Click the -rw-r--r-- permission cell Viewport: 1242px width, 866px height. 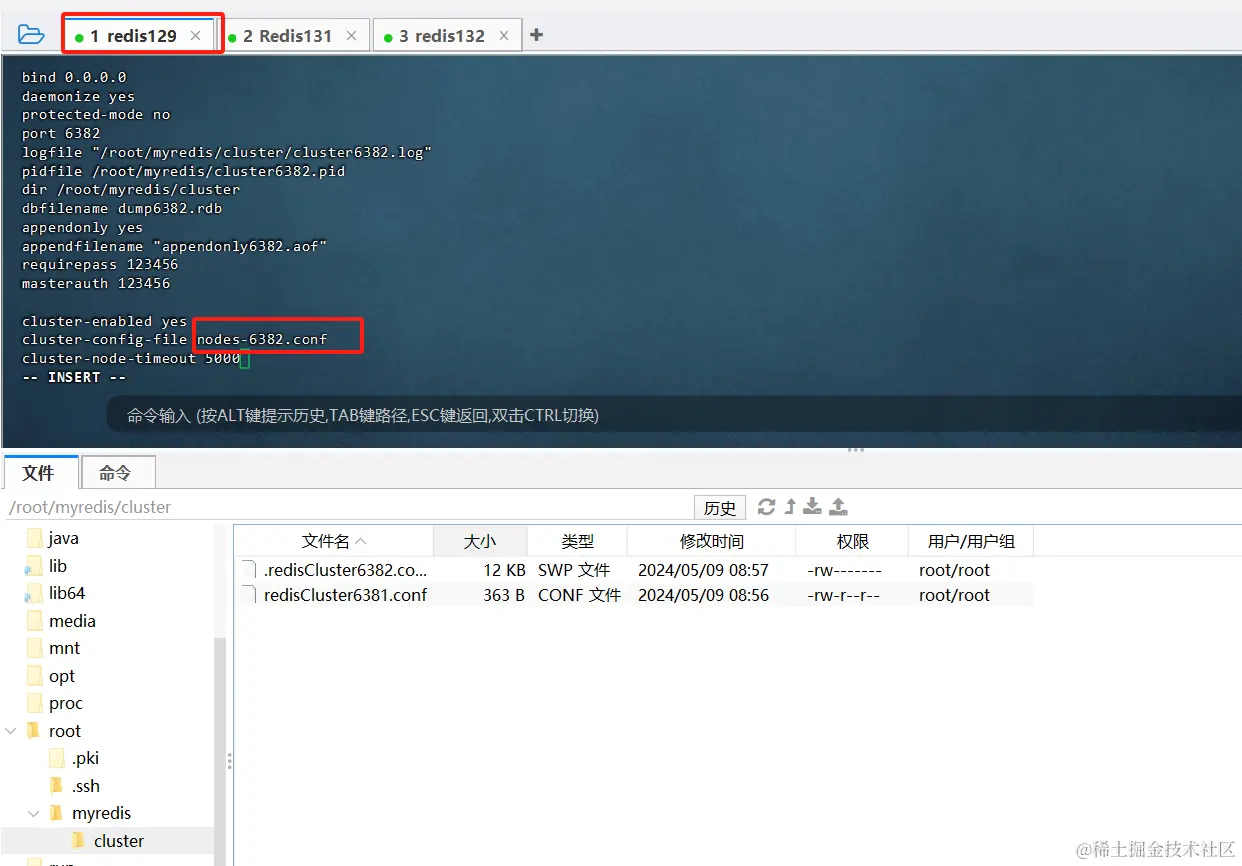click(x=844, y=595)
